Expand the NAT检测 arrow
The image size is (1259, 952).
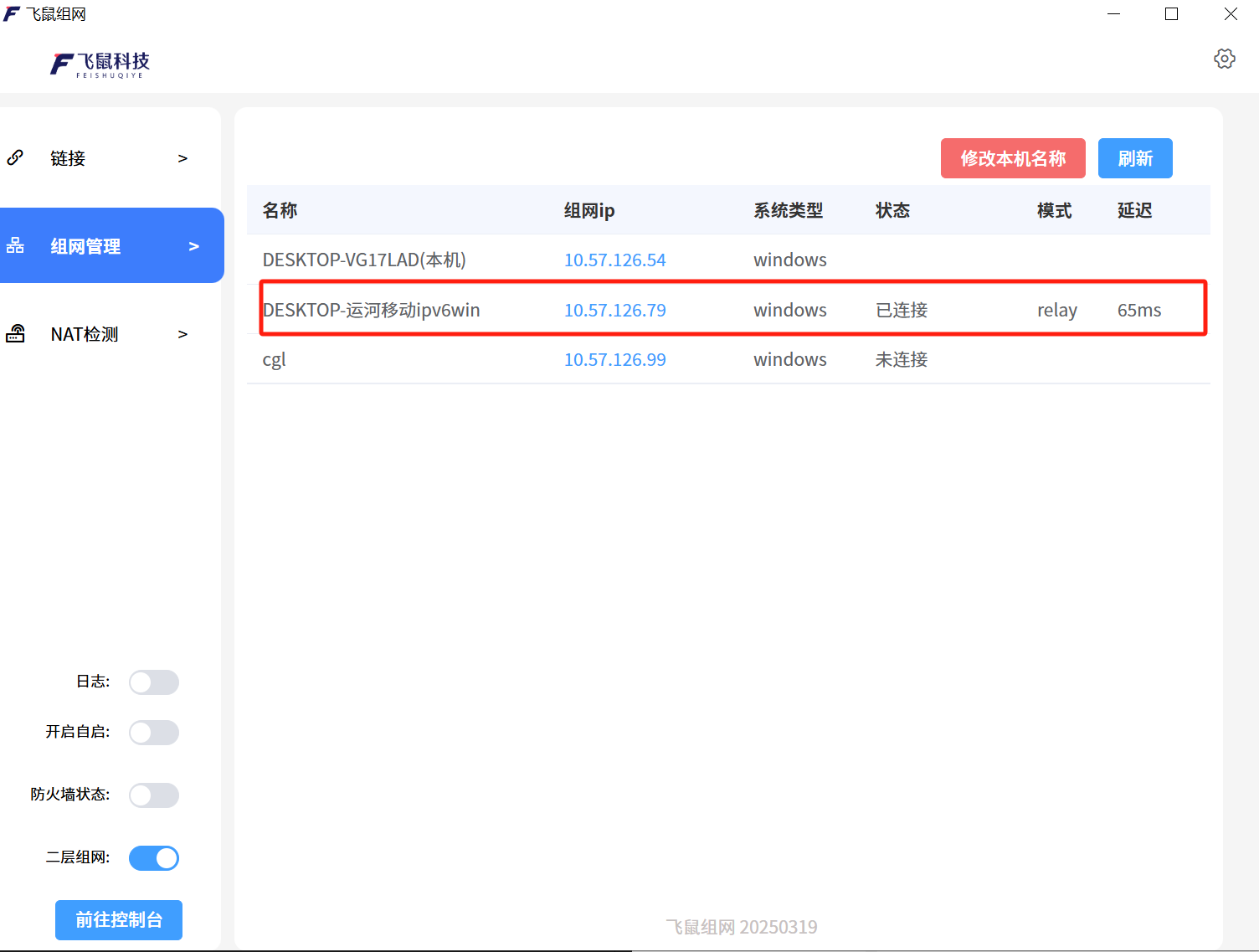[x=182, y=334]
